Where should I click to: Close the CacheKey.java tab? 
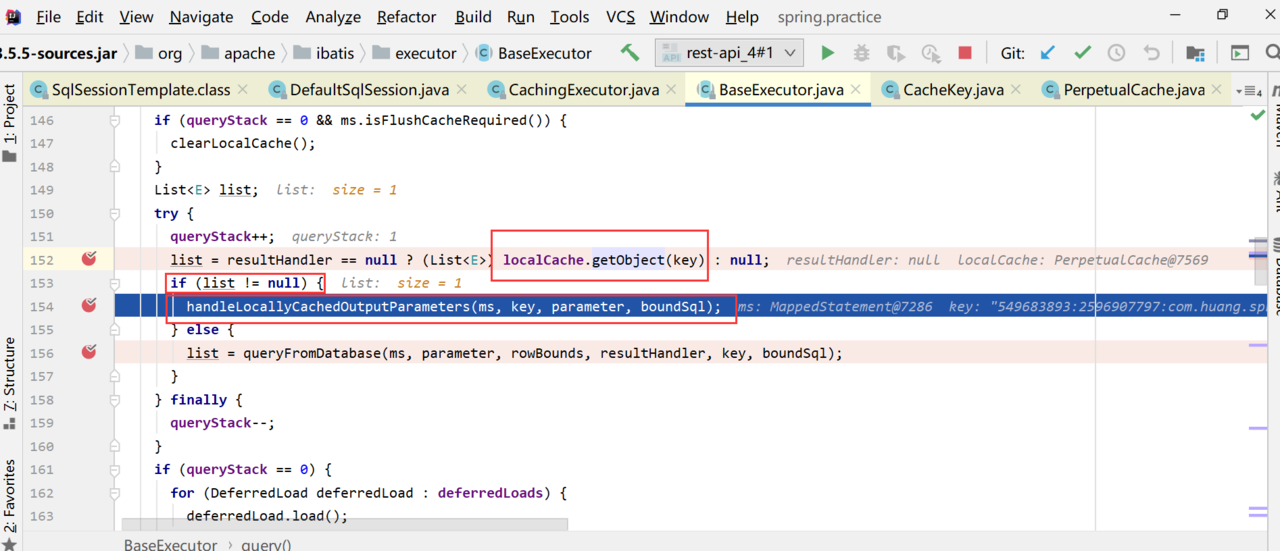pos(1017,91)
